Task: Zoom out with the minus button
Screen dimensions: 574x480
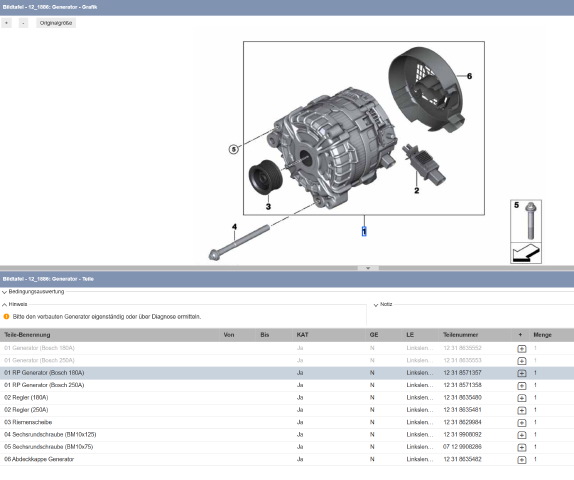Action: (x=23, y=23)
